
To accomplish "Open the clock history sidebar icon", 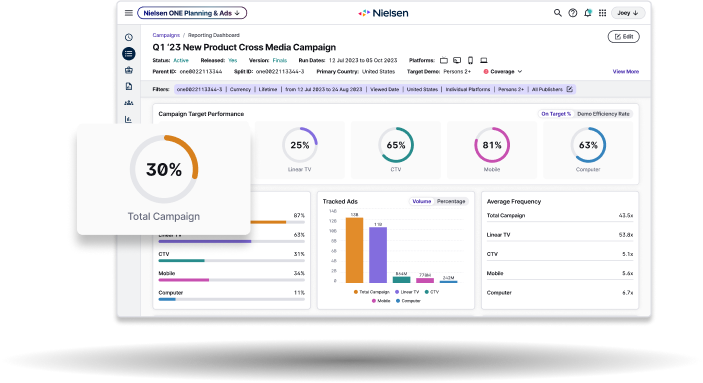I will [129, 37].
